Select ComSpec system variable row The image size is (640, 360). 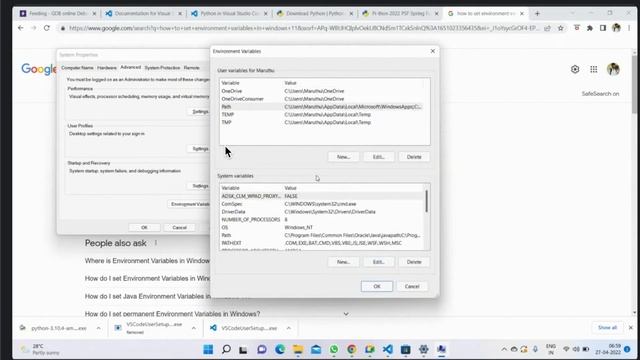click(322, 204)
